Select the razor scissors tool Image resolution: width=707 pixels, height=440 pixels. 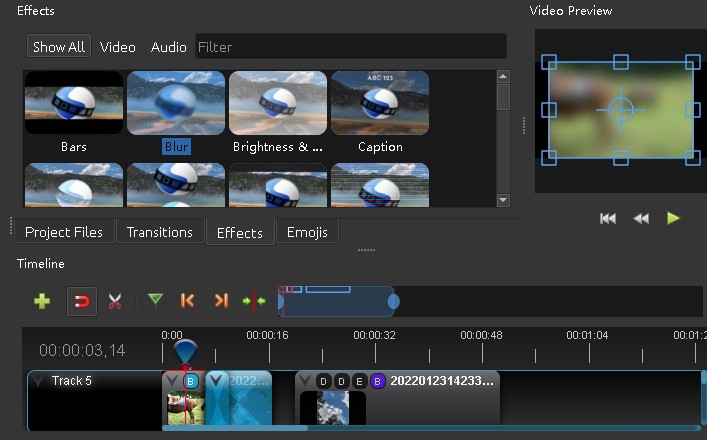click(115, 301)
